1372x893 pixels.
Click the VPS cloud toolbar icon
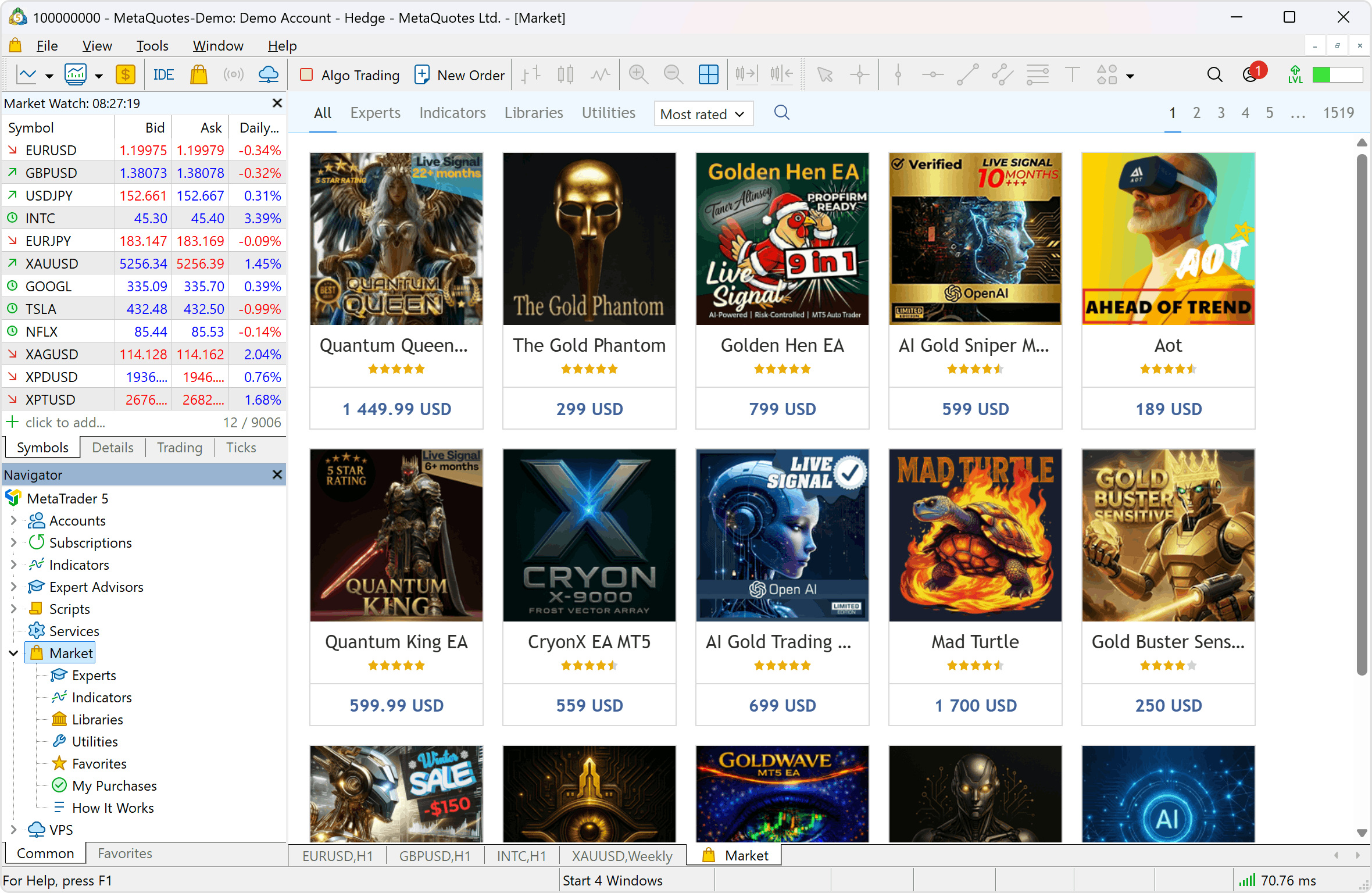pyautogui.click(x=269, y=75)
